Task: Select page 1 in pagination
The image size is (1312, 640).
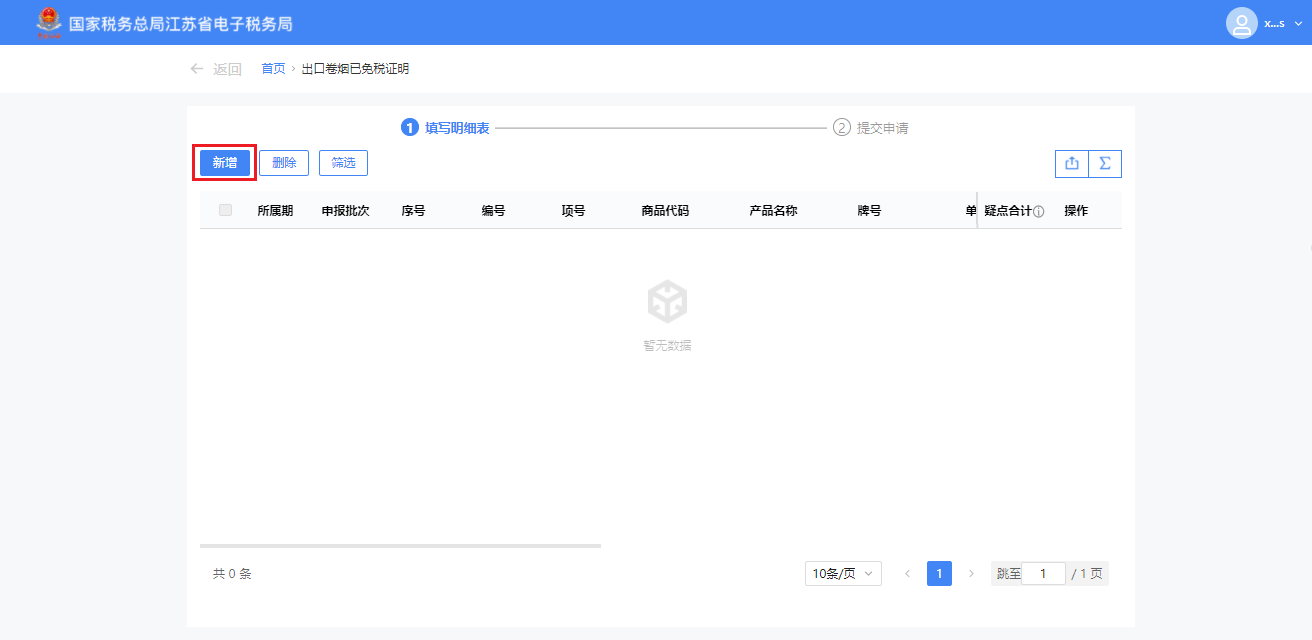Action: pos(939,574)
